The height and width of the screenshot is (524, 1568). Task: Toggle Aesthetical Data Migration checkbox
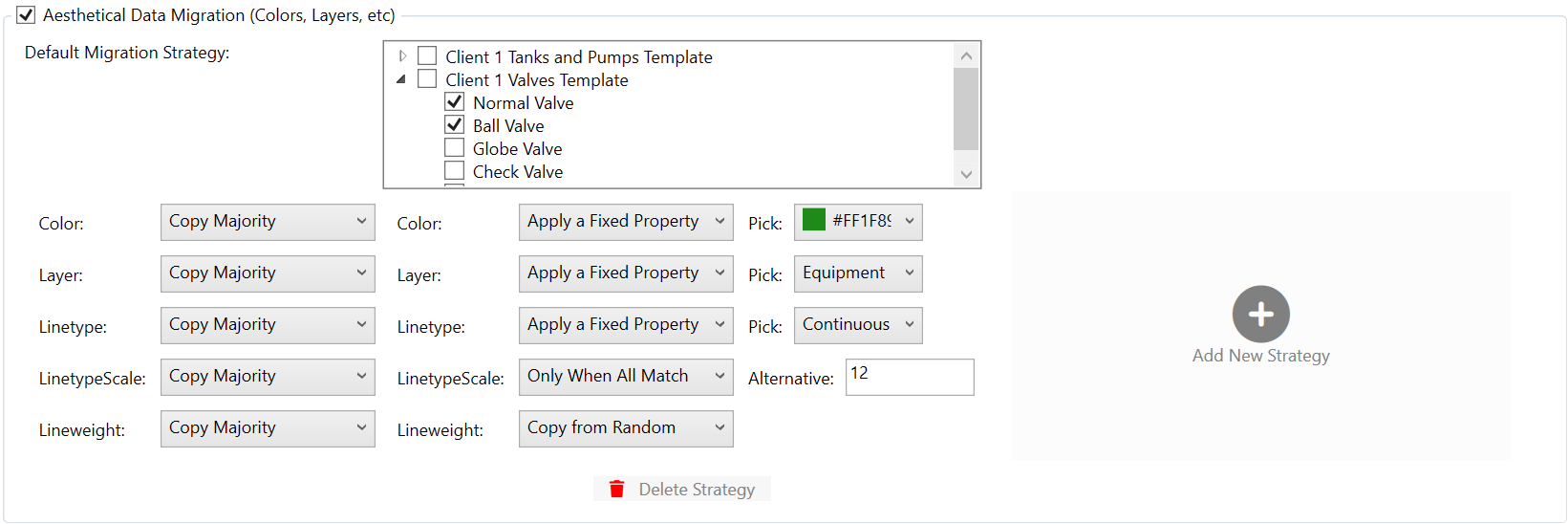26,15
